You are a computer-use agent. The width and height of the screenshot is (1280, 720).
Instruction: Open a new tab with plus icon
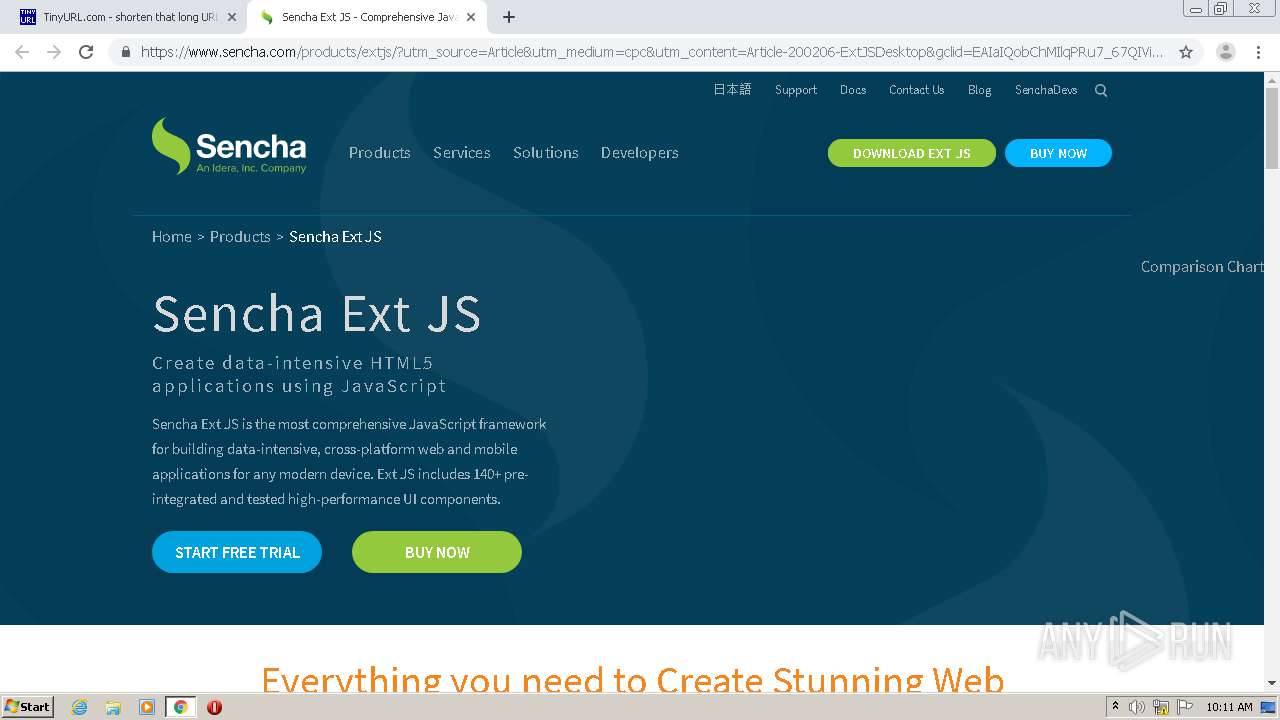pos(509,17)
